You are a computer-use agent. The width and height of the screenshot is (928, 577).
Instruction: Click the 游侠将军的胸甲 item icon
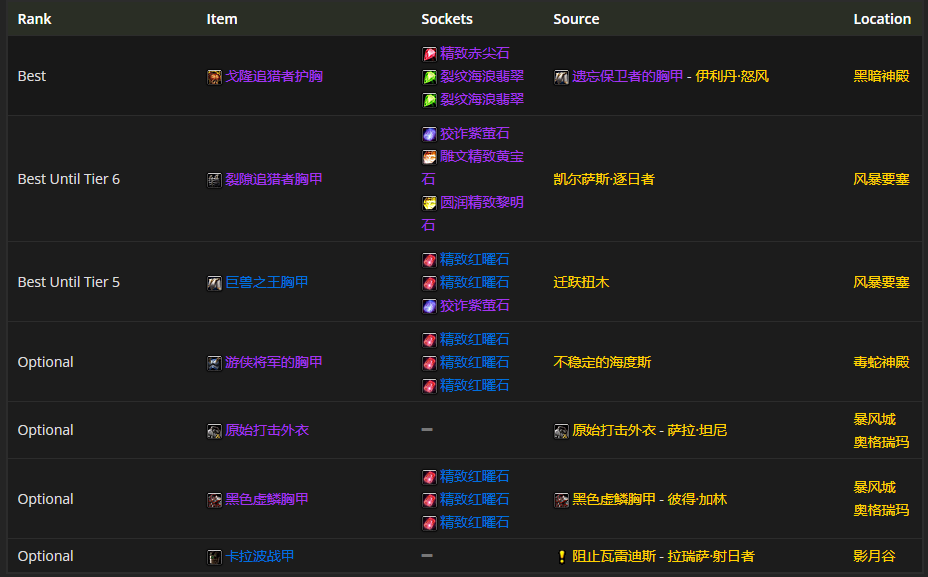click(x=214, y=363)
